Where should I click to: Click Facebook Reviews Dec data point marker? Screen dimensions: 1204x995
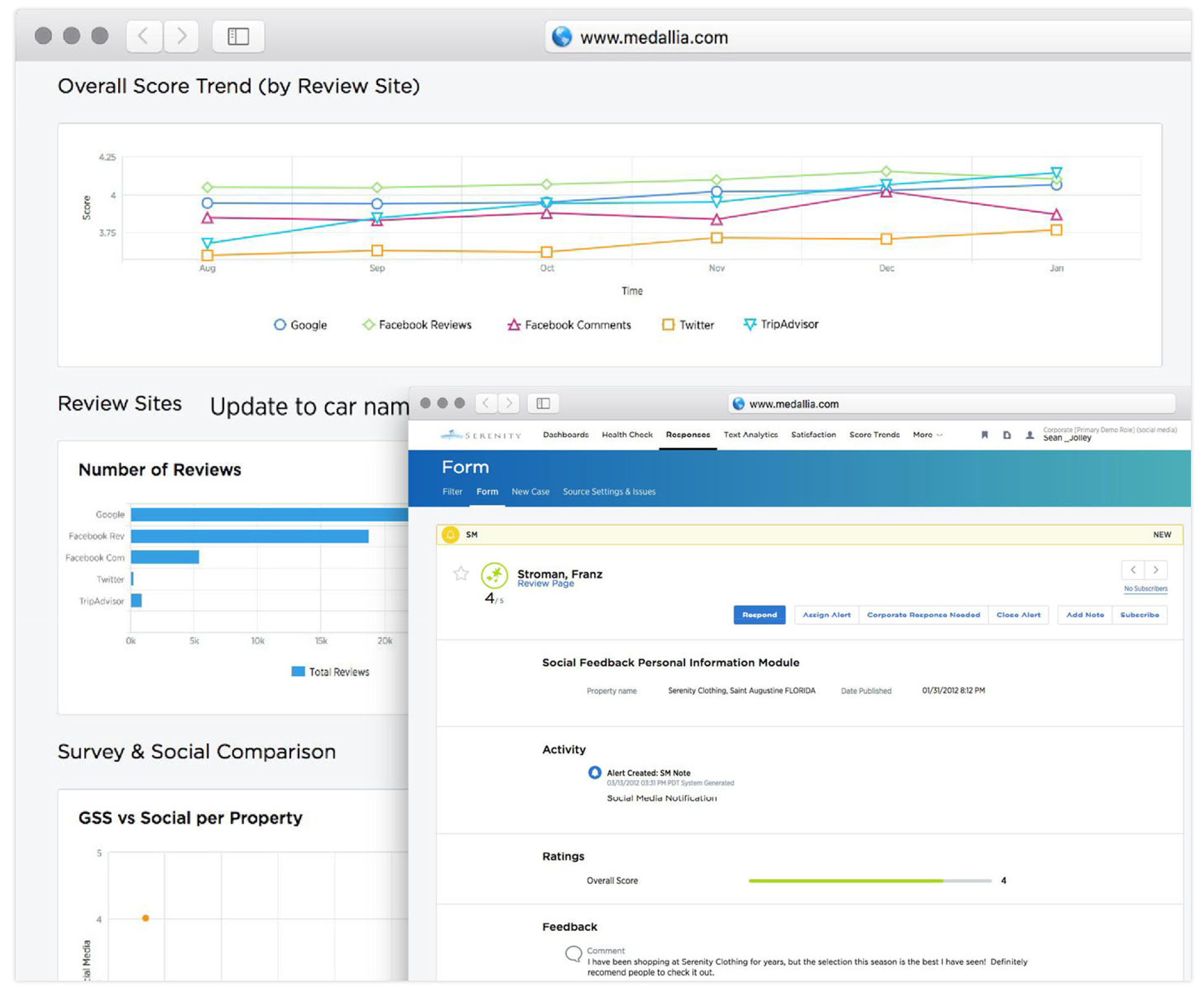point(886,171)
